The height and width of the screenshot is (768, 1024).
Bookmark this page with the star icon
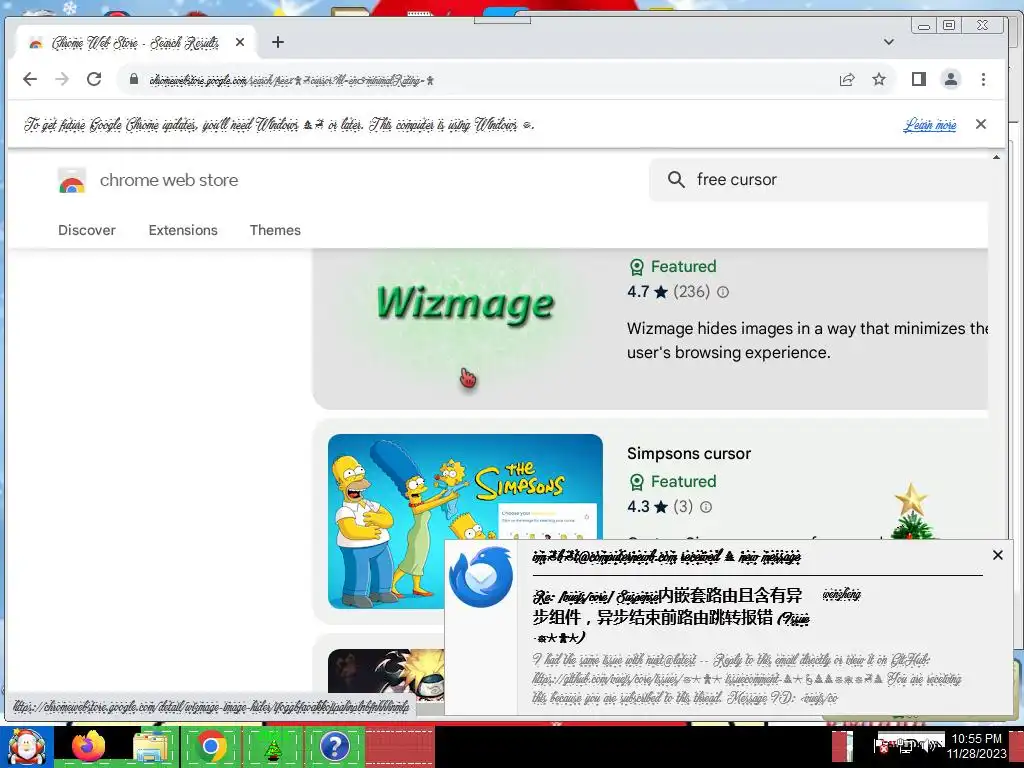pyautogui.click(x=879, y=80)
